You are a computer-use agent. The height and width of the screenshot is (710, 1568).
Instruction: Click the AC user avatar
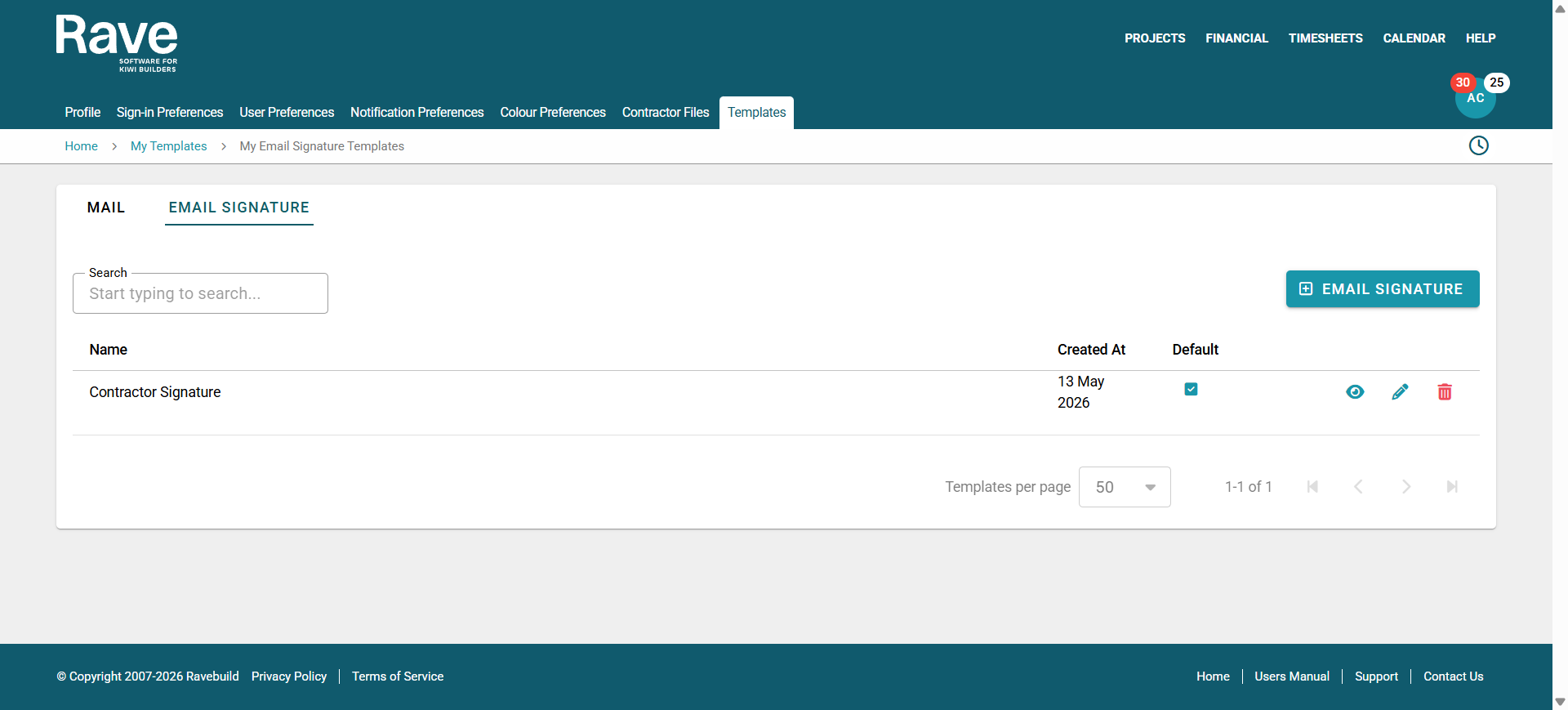1475,99
